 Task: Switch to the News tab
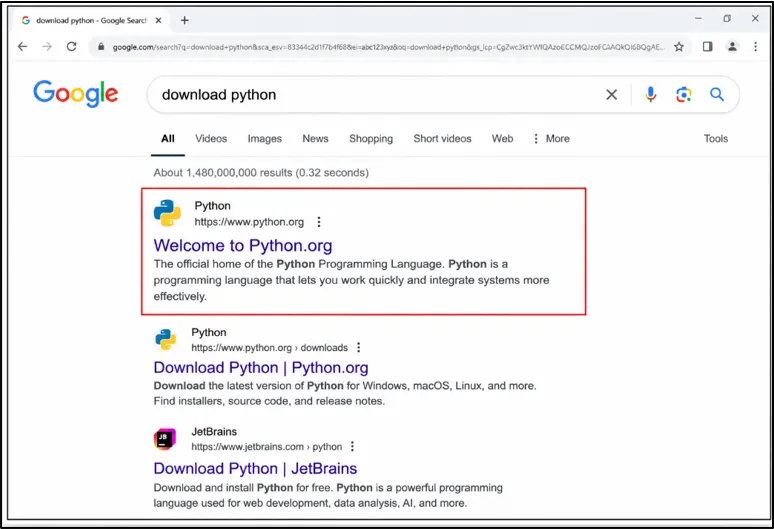315,139
